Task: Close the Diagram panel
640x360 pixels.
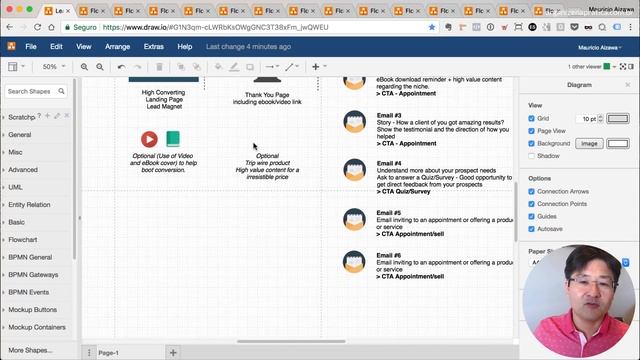Action: (x=628, y=85)
